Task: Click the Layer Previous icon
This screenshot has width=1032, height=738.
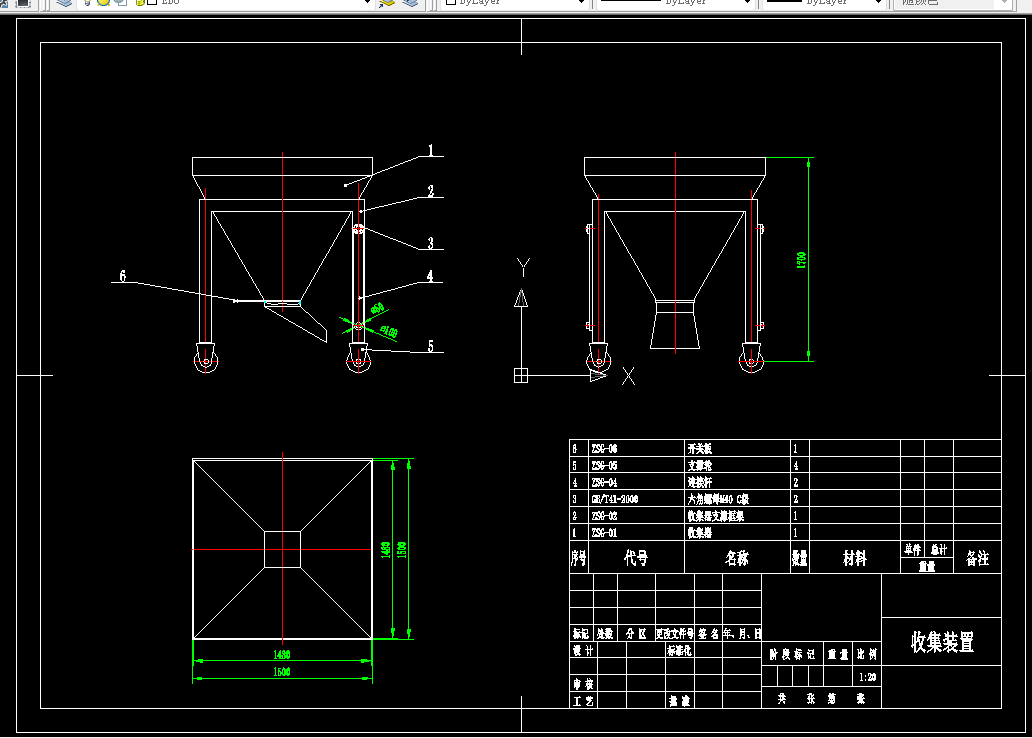Action: coord(410,3)
